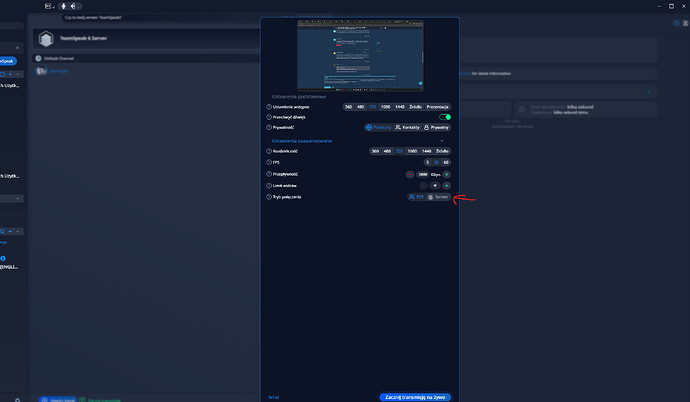Decrease Przepływność with the red minus button
Image resolution: width=690 pixels, height=402 pixels.
click(410, 174)
